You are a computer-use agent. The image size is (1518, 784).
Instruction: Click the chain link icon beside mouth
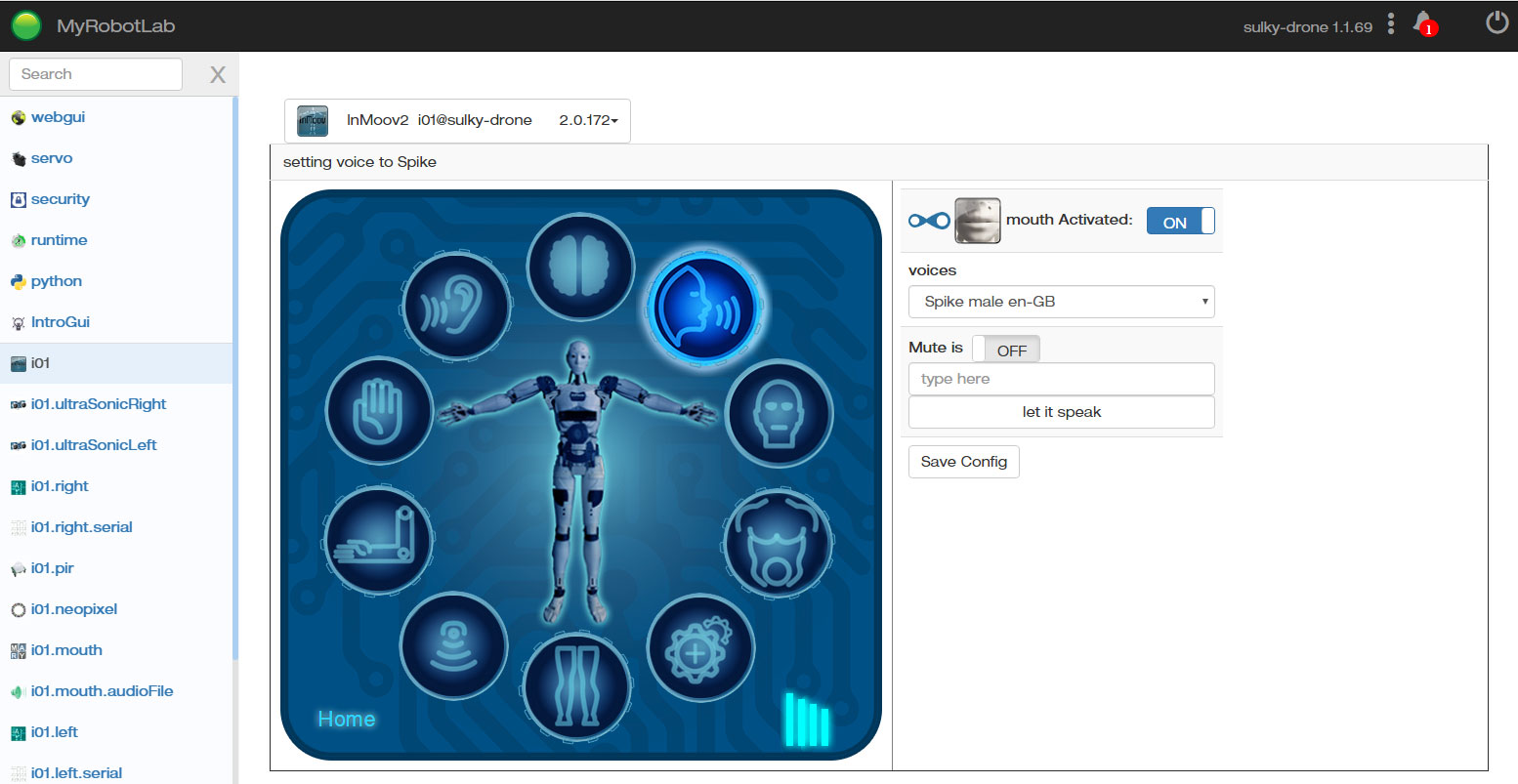pyautogui.click(x=928, y=221)
